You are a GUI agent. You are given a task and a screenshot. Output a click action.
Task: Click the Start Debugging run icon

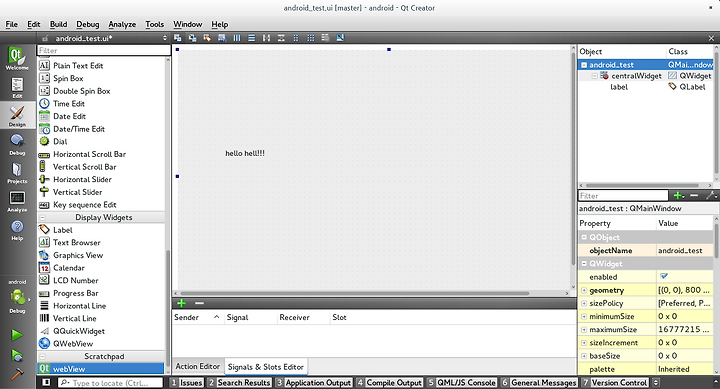[17, 355]
